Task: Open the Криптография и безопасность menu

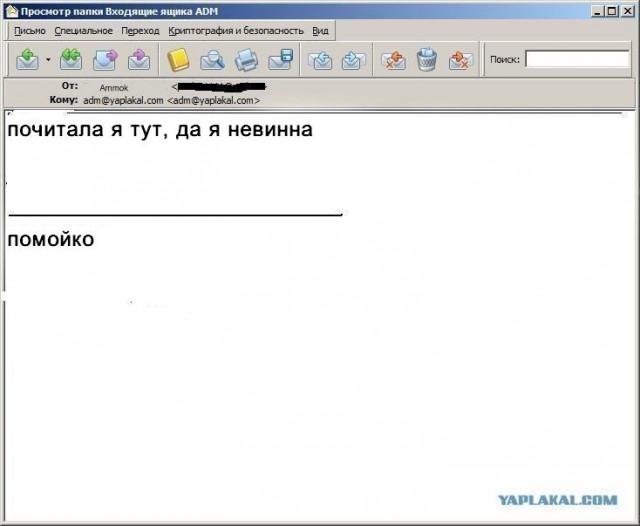Action: pyautogui.click(x=236, y=31)
